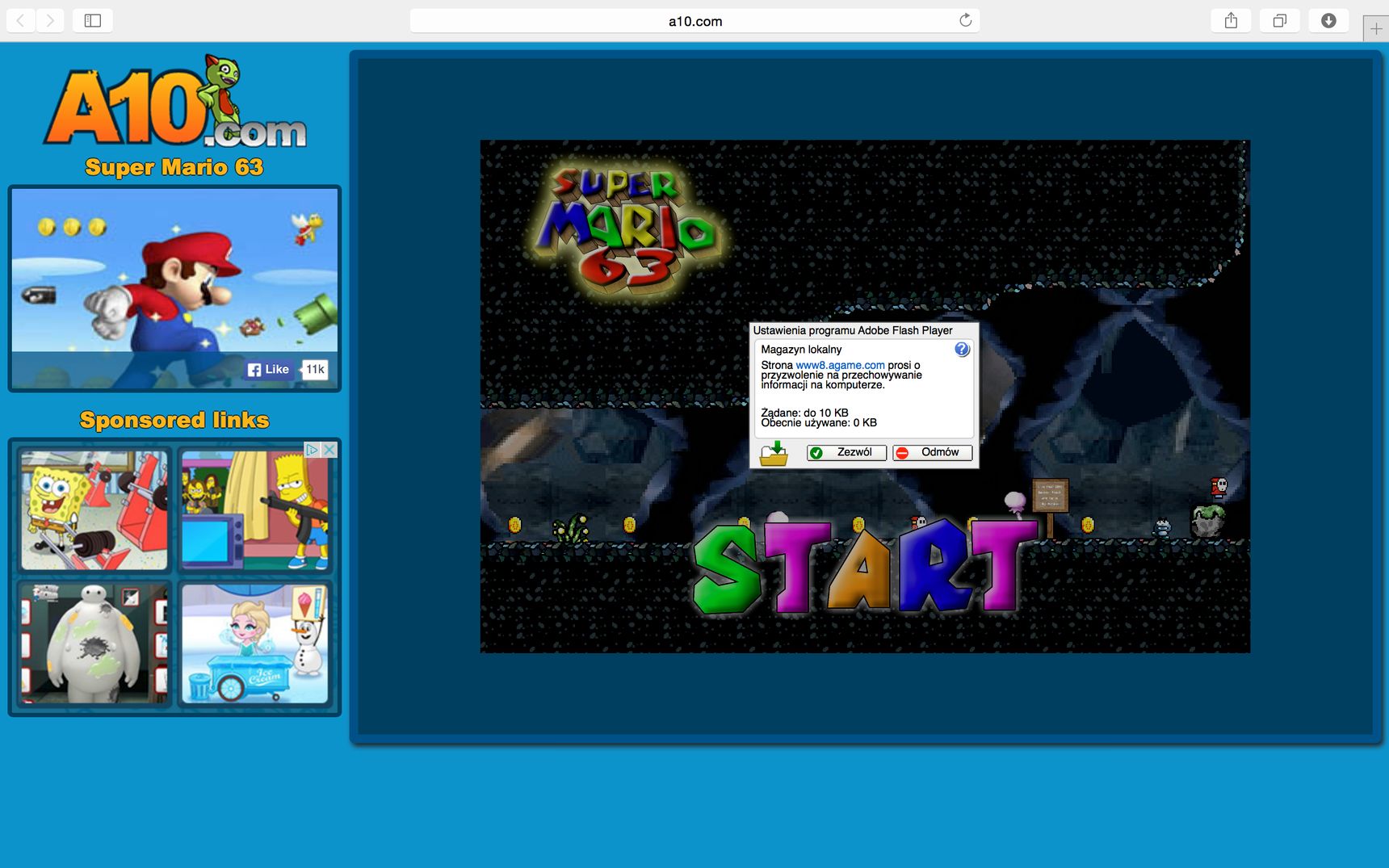Open the Downloads icon in toolbar
1389x868 pixels.
[x=1328, y=20]
